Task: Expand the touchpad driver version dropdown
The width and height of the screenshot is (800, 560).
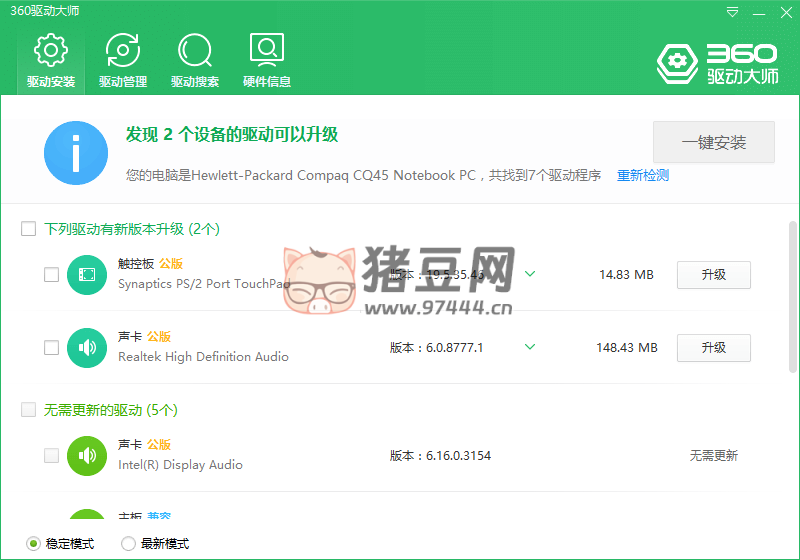Action: coord(530,274)
